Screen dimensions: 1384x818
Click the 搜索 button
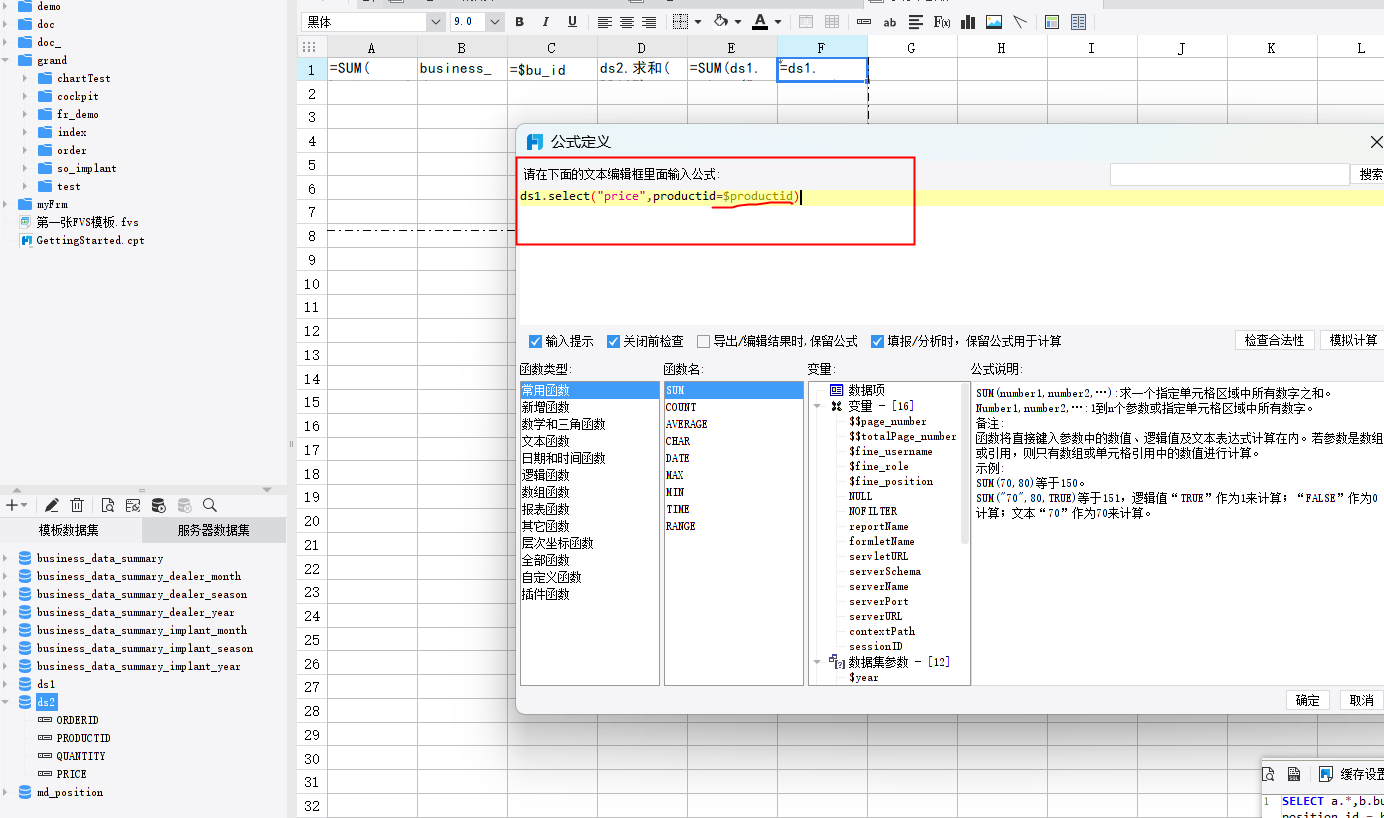(1368, 175)
